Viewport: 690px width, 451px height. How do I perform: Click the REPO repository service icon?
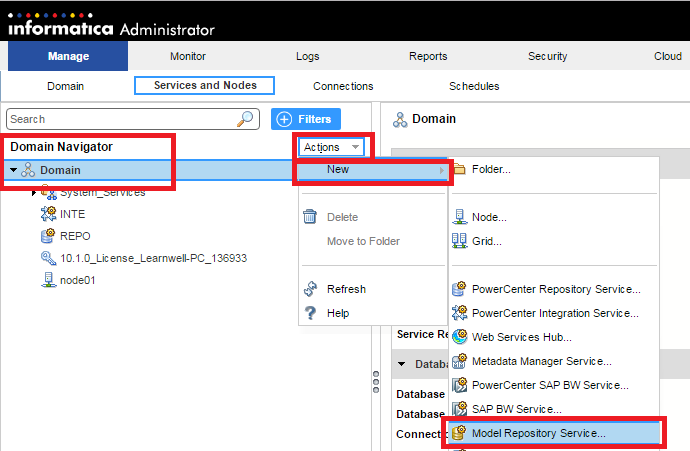(47, 236)
